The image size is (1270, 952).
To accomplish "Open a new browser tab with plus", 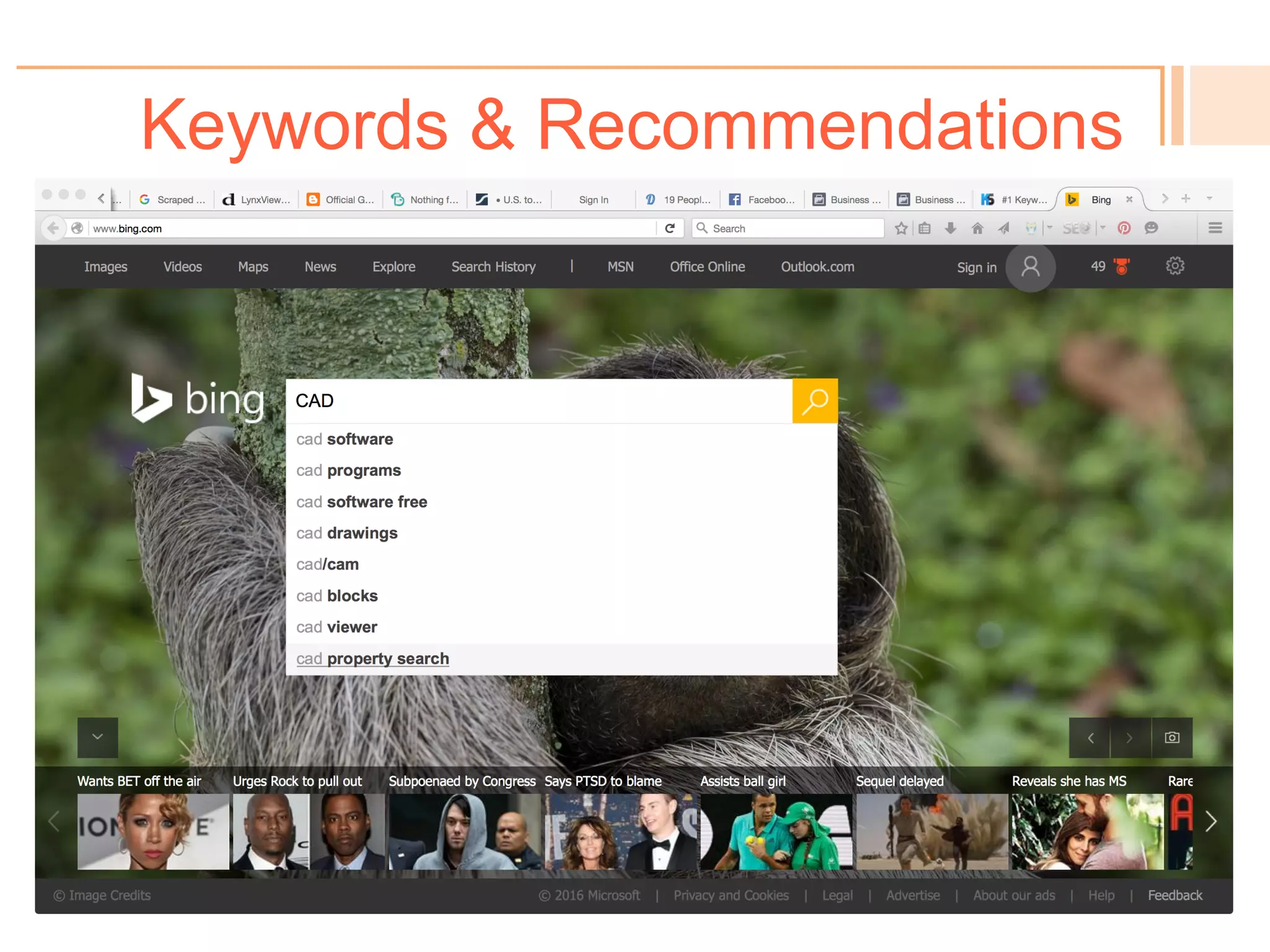I will (1186, 198).
